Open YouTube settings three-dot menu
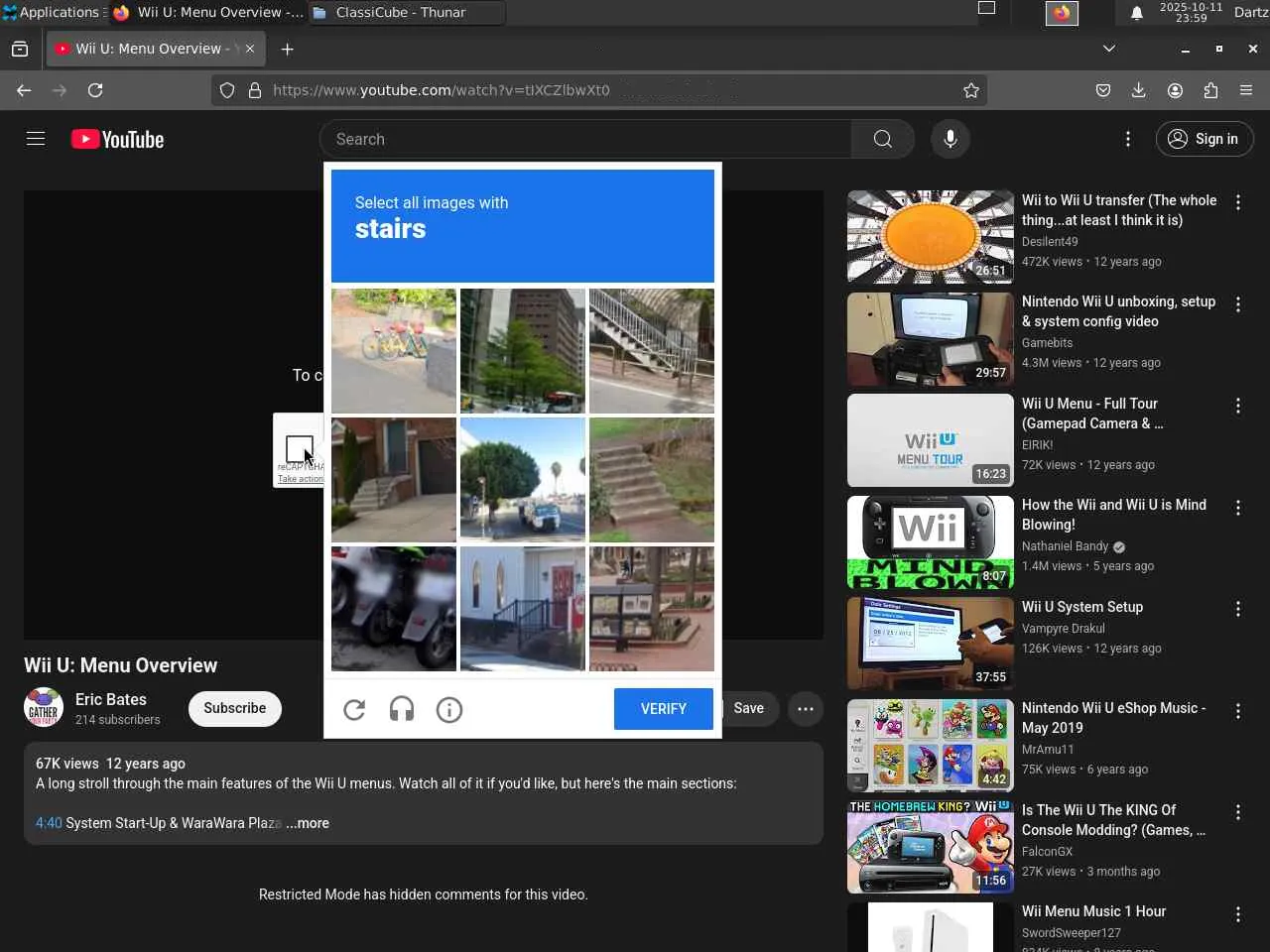Viewport: 1270px width, 952px height. point(1128,139)
